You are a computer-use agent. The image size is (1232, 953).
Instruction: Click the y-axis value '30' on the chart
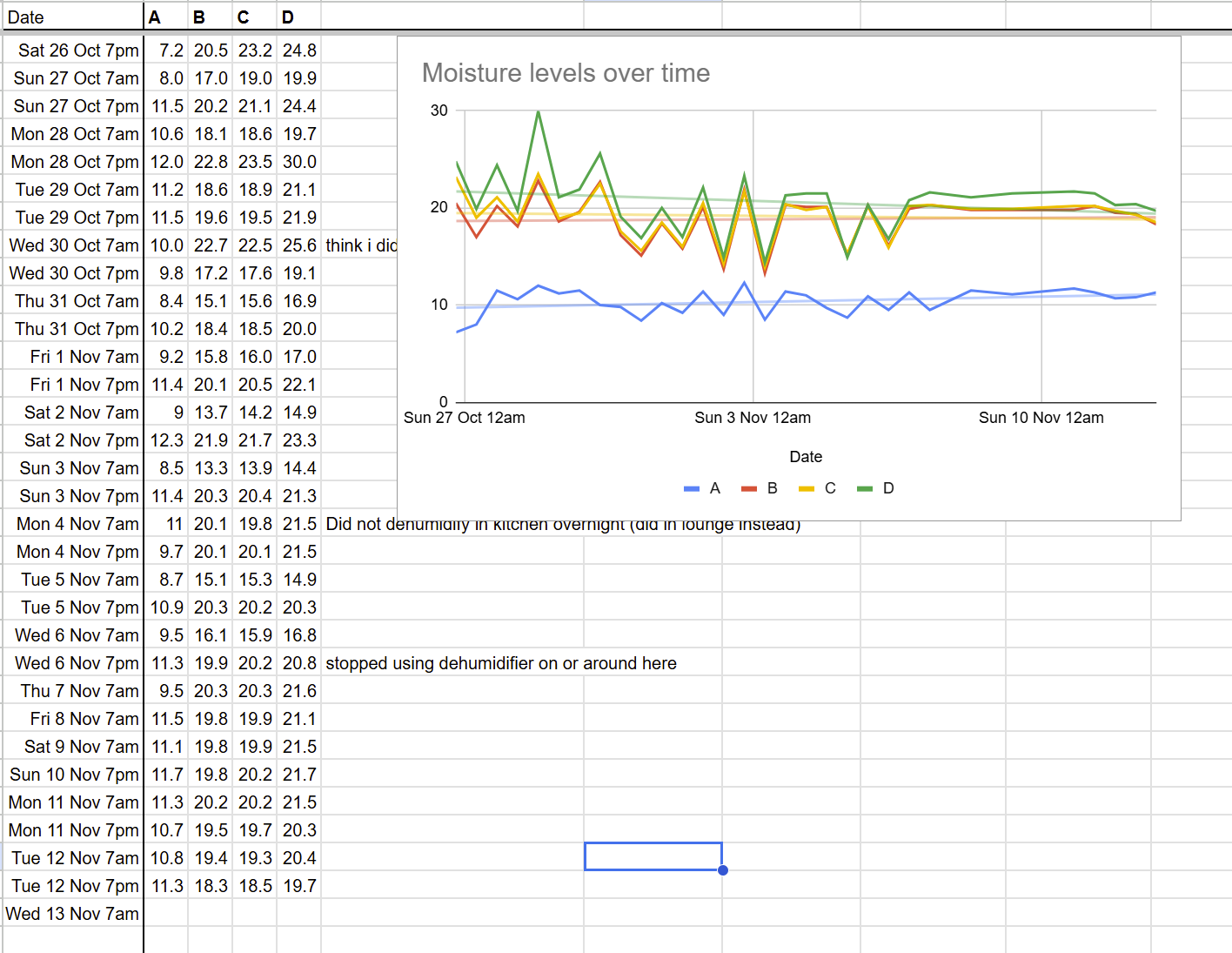[x=439, y=110]
